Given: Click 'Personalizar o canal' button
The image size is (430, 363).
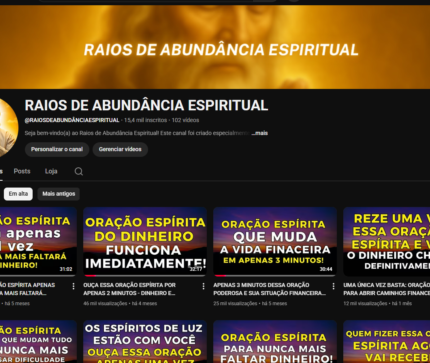Looking at the screenshot, I should coord(57,149).
